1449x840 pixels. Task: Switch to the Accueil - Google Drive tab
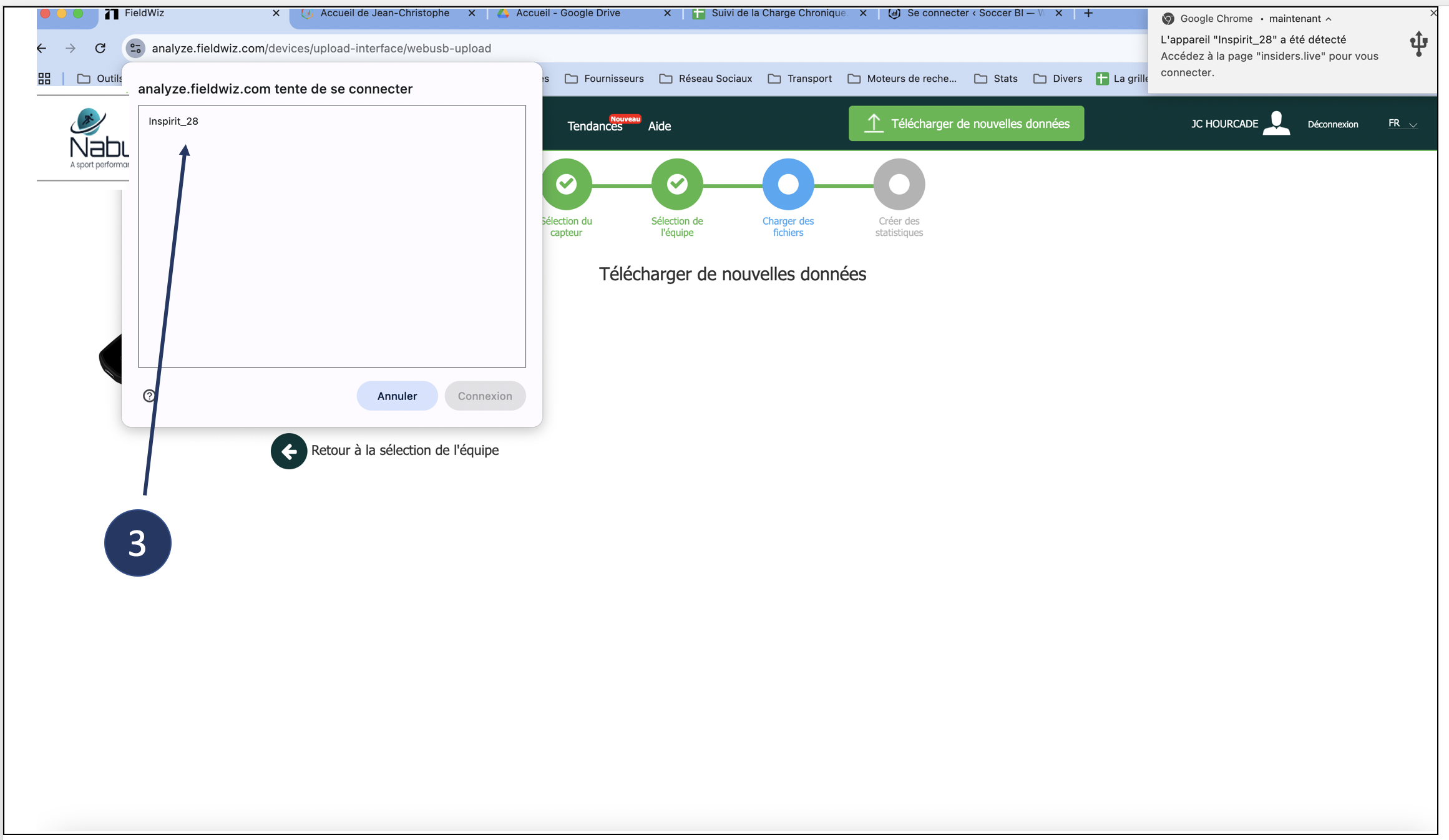(x=568, y=13)
